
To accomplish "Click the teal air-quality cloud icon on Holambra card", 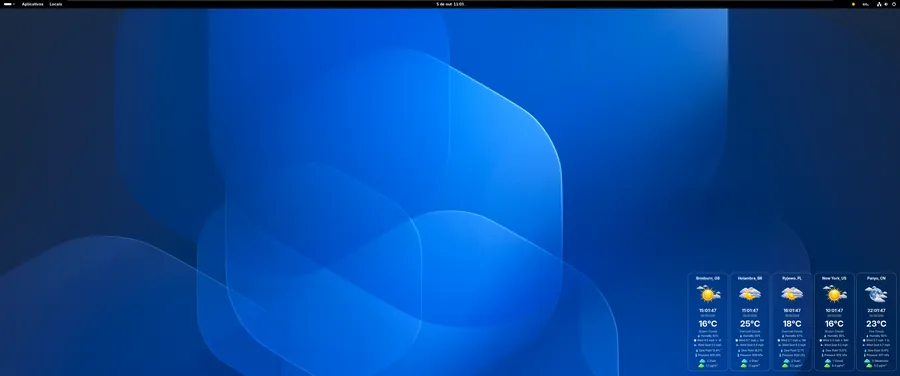I will point(744,361).
